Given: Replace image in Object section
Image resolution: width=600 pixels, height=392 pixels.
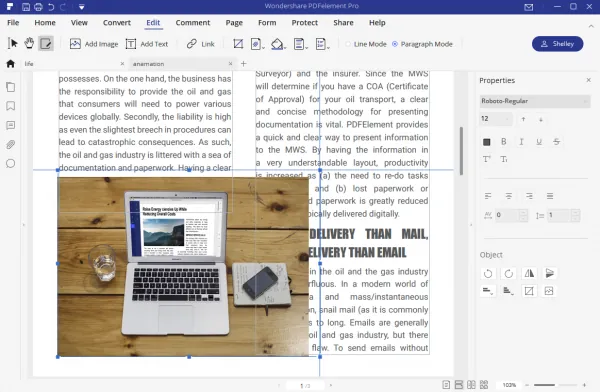Looking at the screenshot, I should [549, 291].
